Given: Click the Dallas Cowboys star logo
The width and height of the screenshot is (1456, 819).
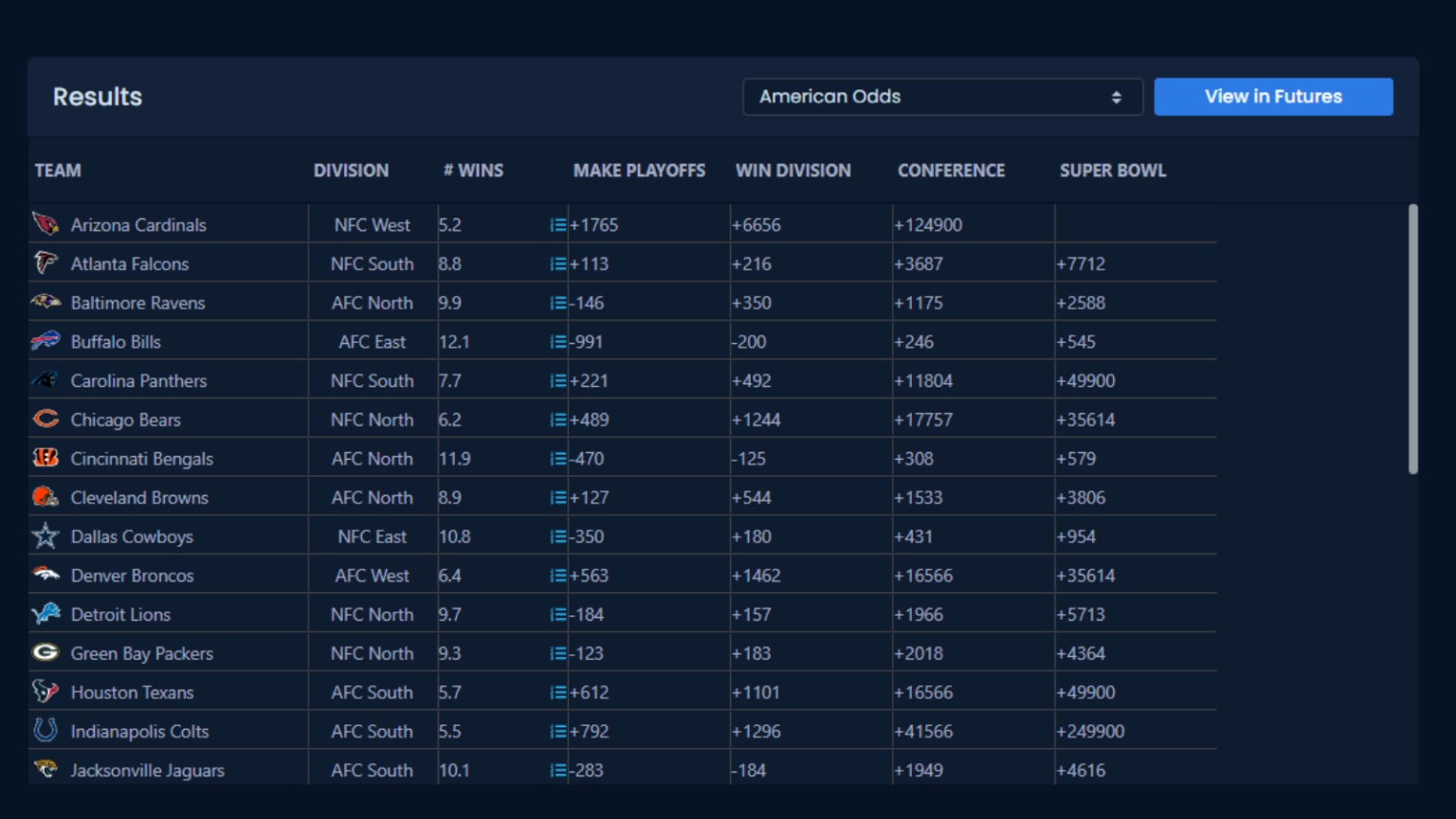Looking at the screenshot, I should (45, 537).
